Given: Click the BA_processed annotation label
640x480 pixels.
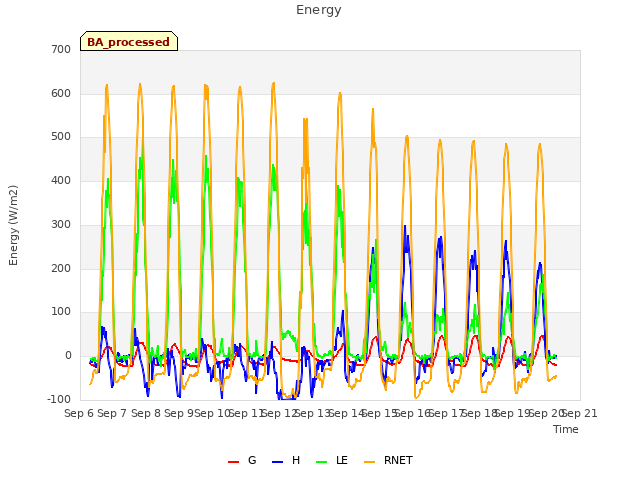Looking at the screenshot, I should [x=129, y=42].
